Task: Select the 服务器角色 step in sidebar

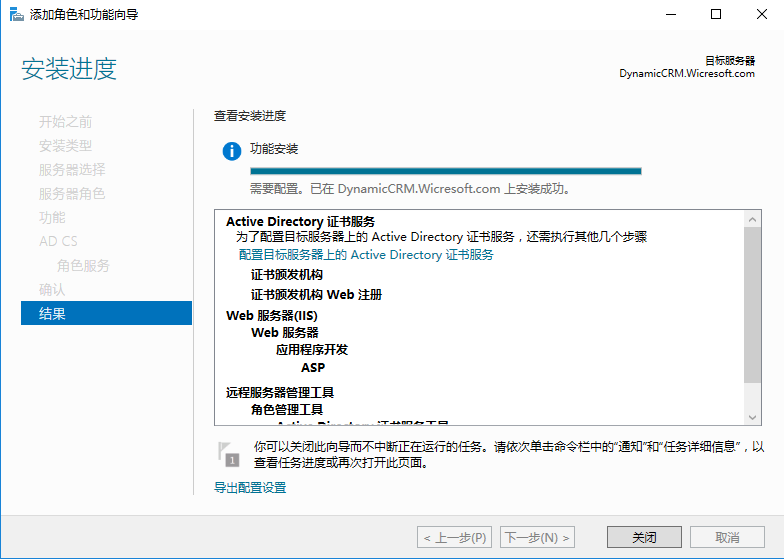Action: (72, 194)
